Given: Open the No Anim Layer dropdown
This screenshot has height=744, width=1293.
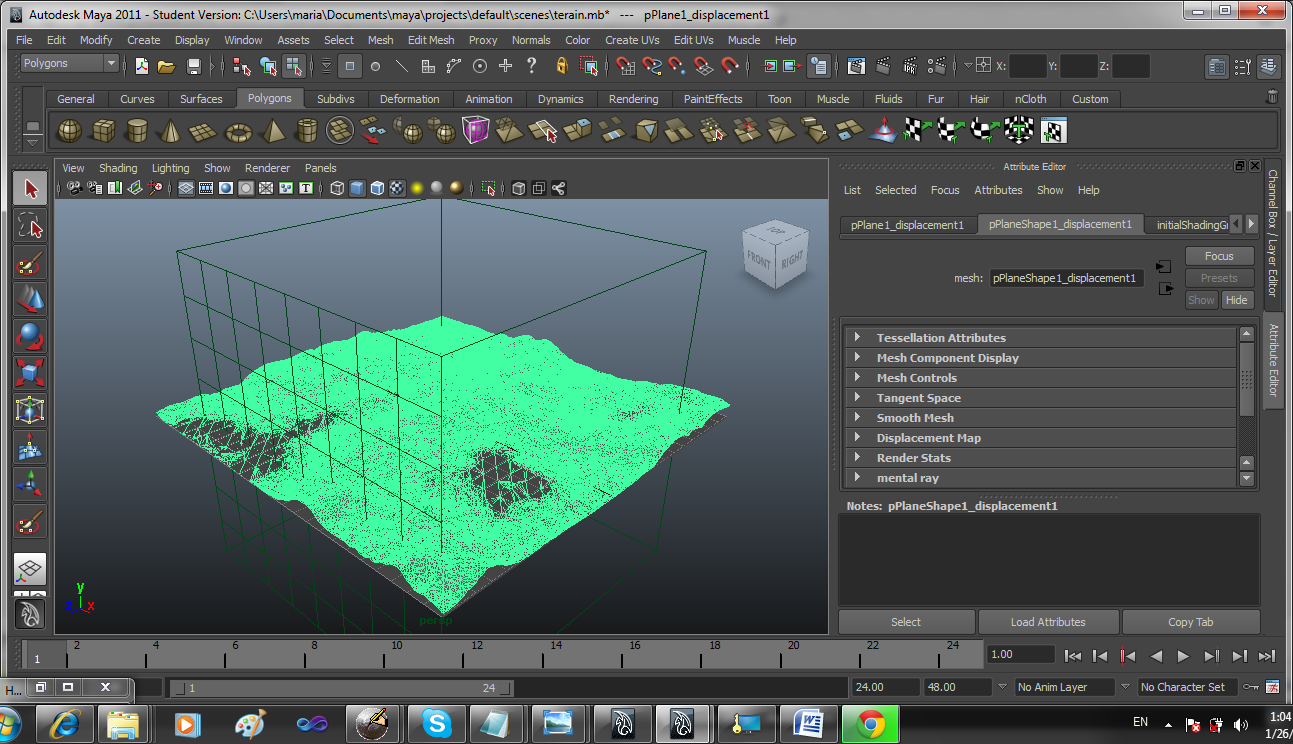Looking at the screenshot, I should [1063, 687].
